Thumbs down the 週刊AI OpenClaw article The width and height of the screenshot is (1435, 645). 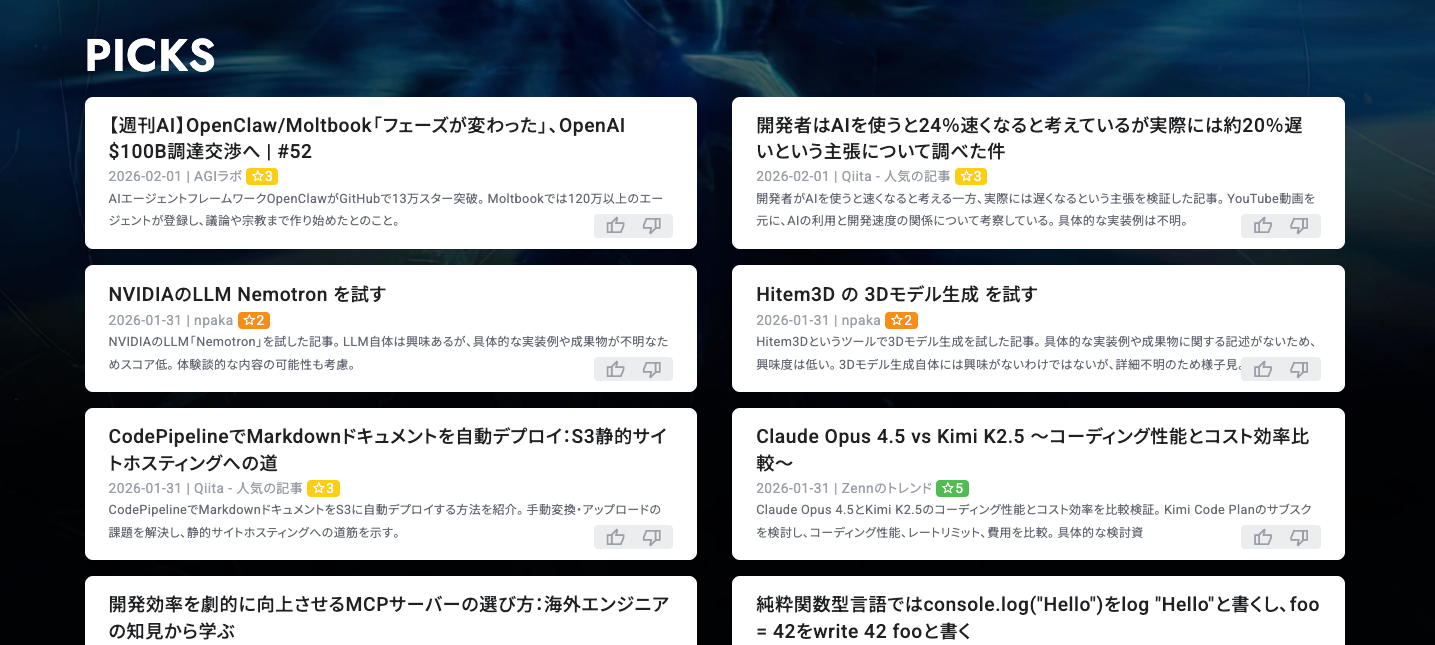pyautogui.click(x=652, y=225)
